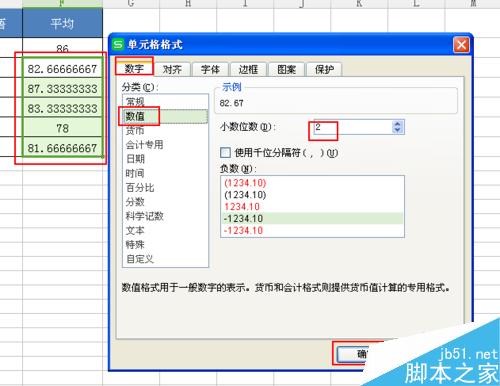Choose 日期 category
The image size is (500, 386).
(165, 159)
